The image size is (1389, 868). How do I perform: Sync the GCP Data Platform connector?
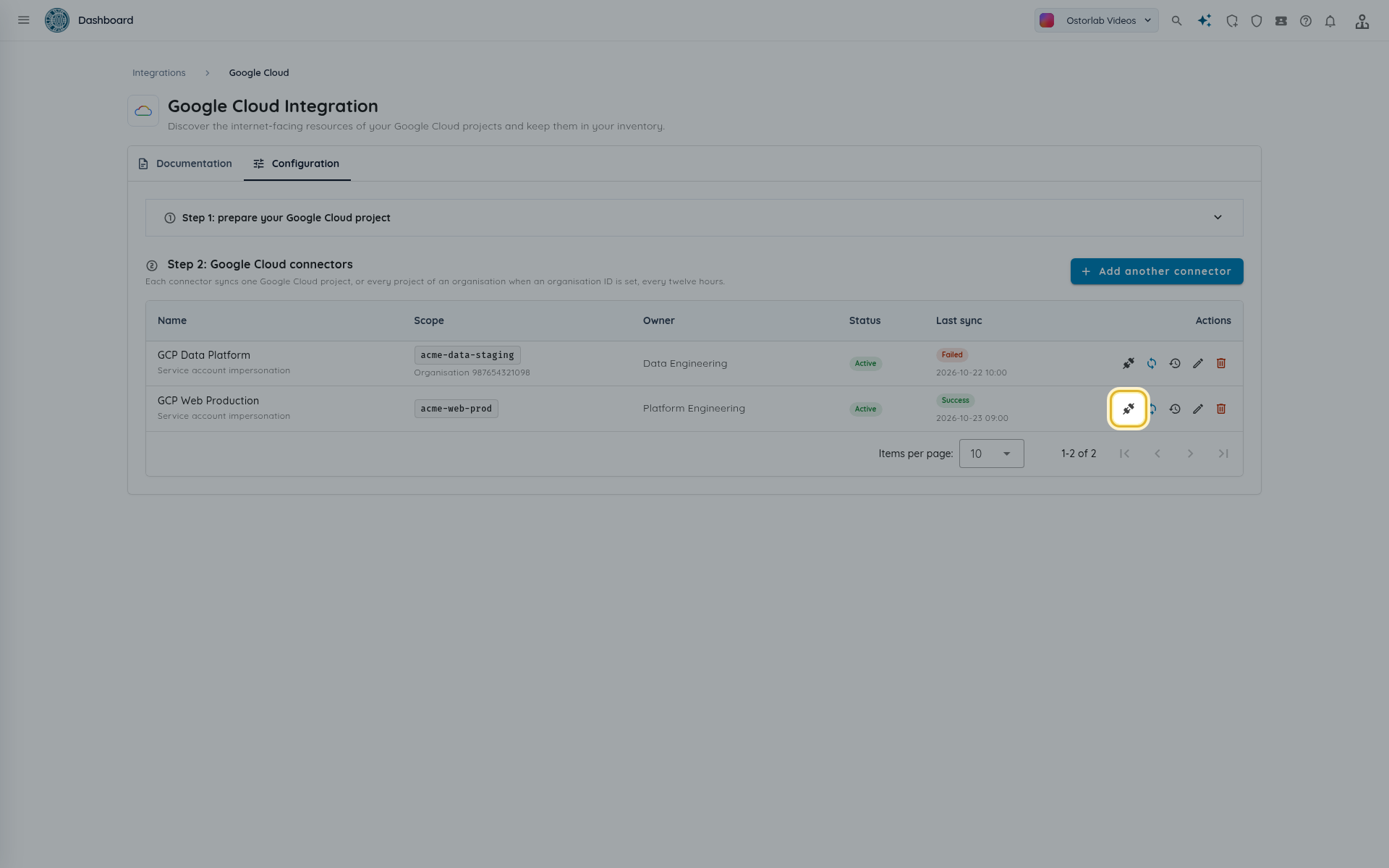coord(1152,363)
